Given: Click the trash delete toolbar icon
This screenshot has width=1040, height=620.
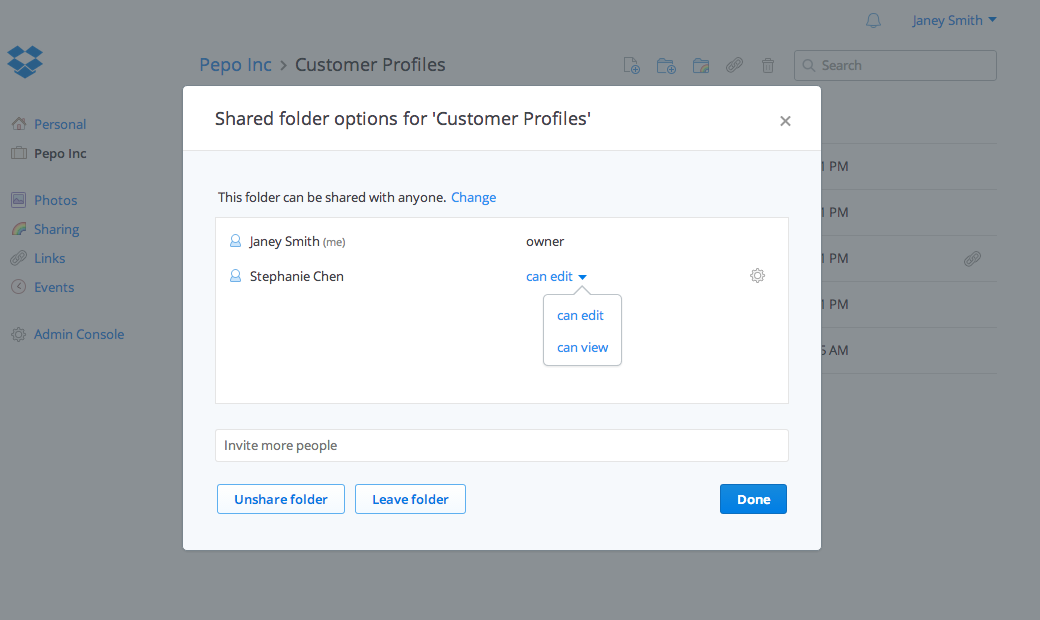Looking at the screenshot, I should click(768, 66).
